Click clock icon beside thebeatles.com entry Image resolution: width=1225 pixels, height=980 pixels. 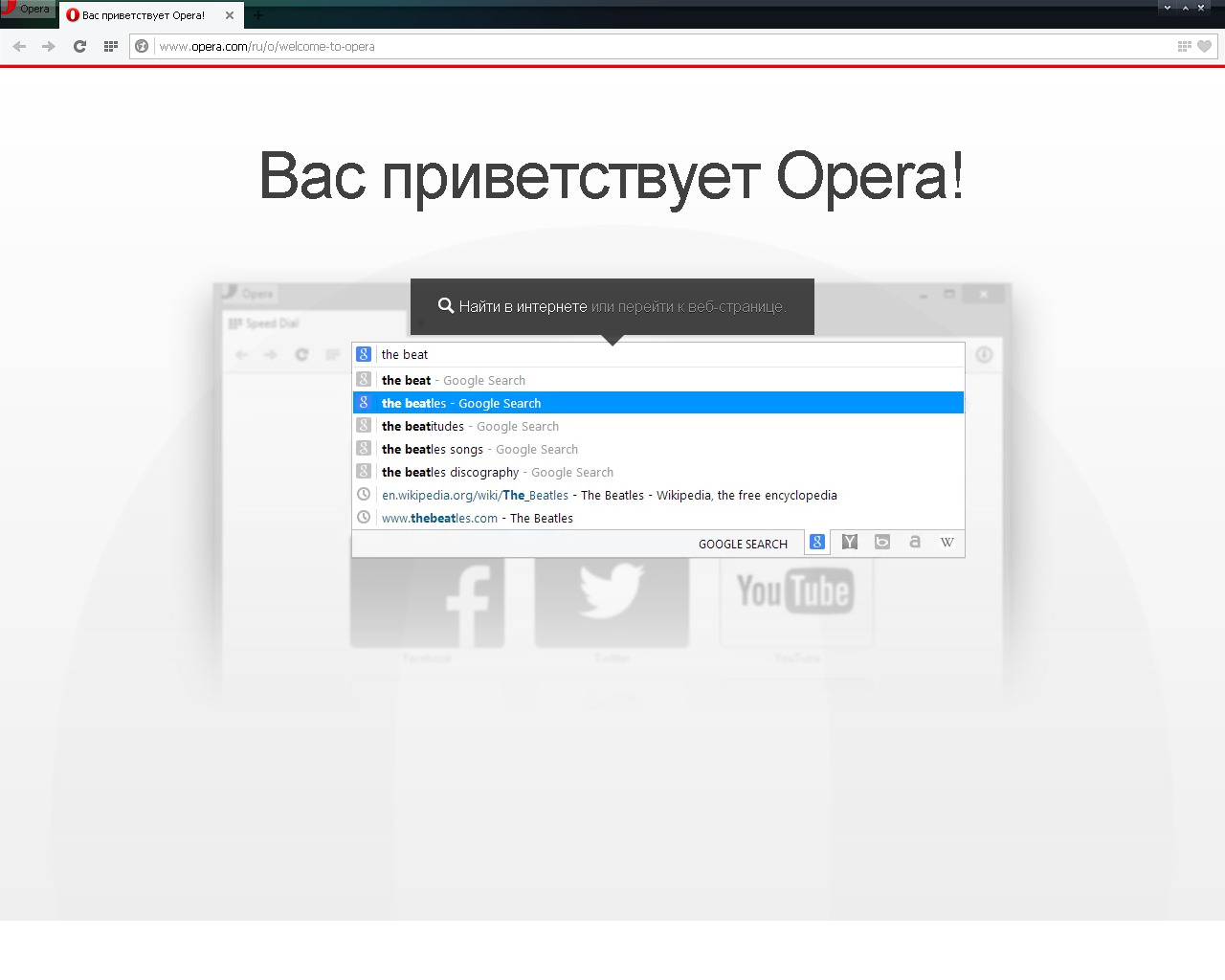(364, 518)
